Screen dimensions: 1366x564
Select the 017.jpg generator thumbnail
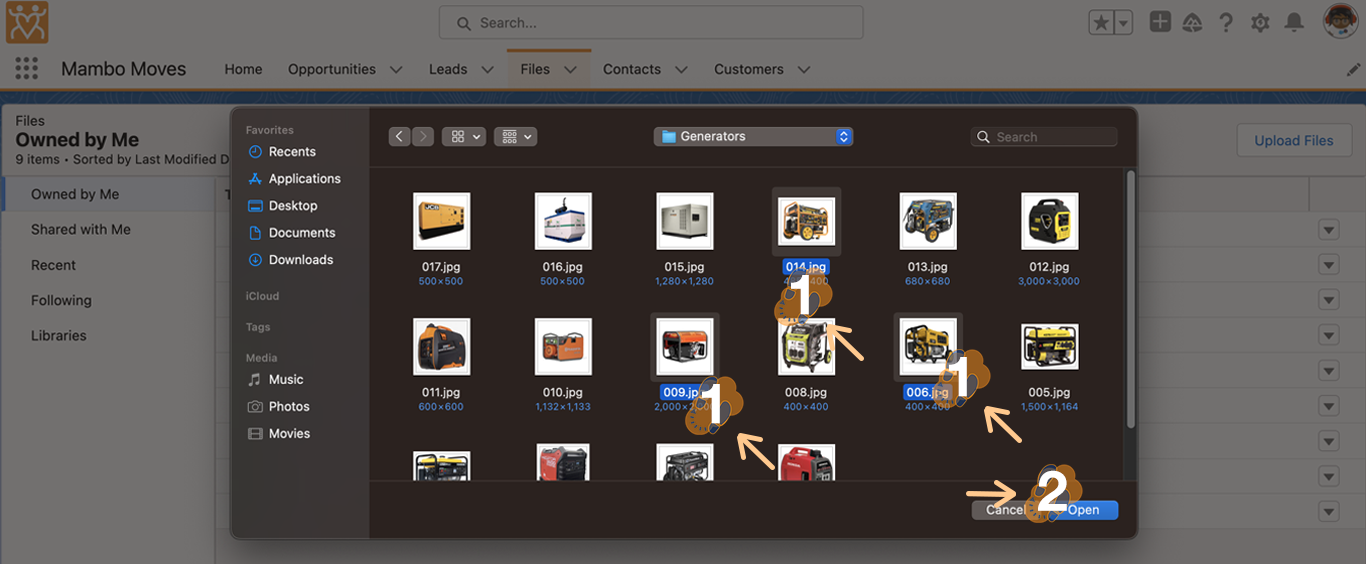441,221
